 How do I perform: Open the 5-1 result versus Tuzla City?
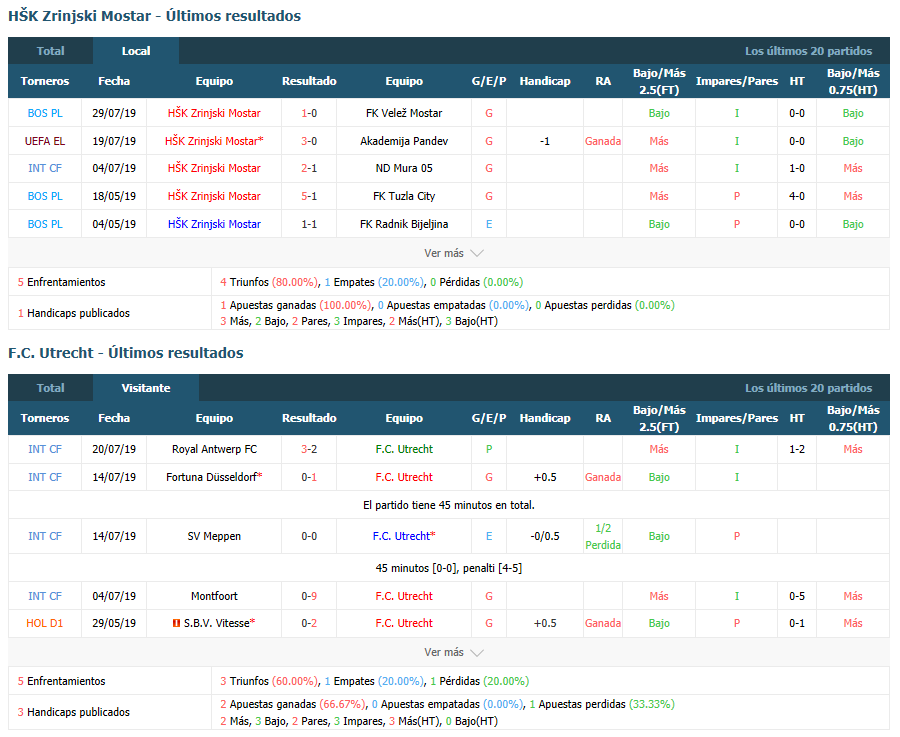309,196
